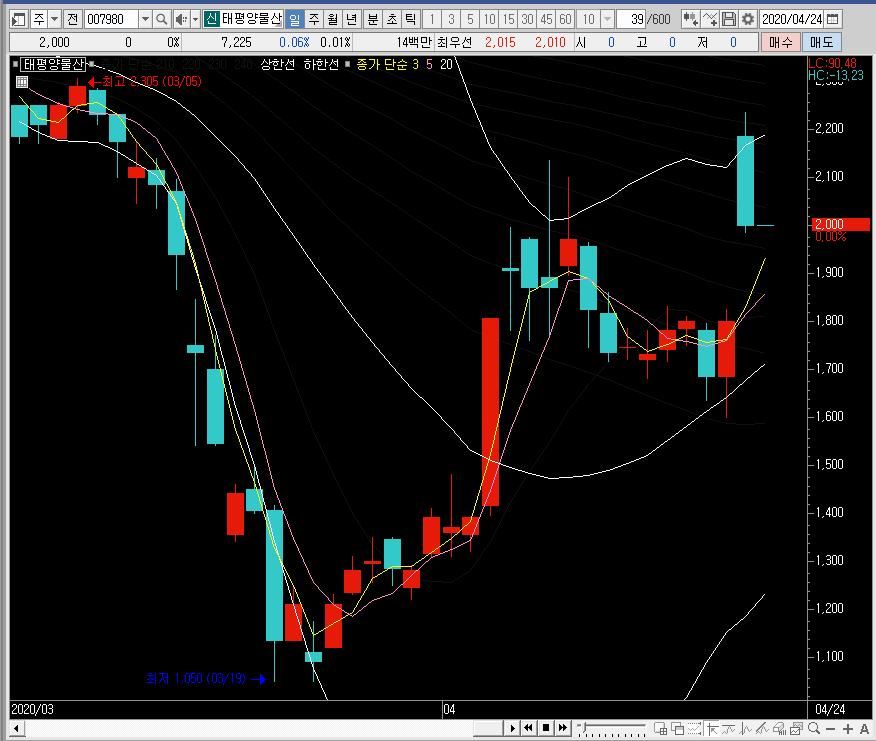Image resolution: width=876 pixels, height=741 pixels.
Task: Select the 분 minute period toggle
Action: click(x=373, y=20)
